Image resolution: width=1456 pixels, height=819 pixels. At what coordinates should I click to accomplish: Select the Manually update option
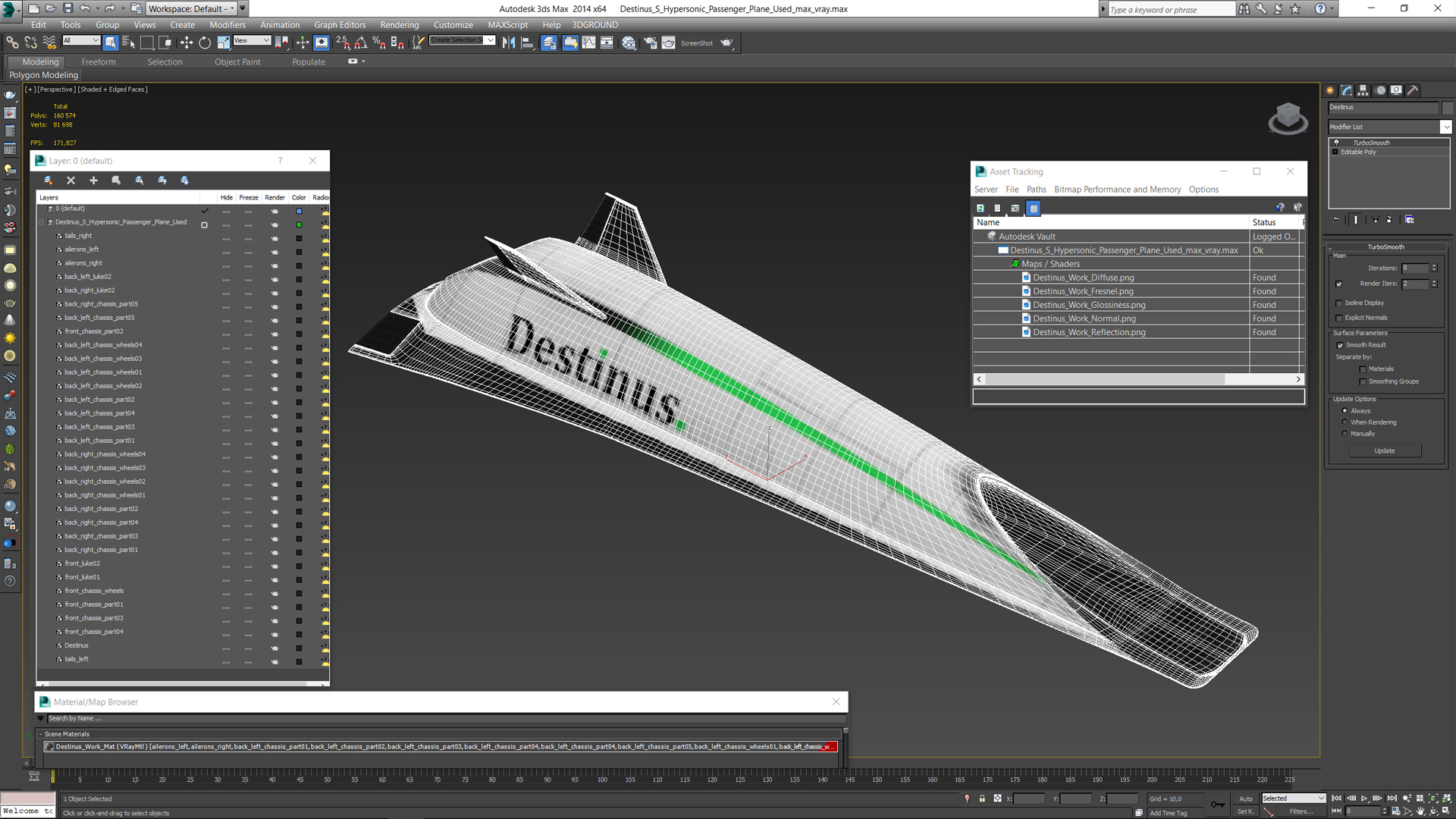pos(1345,434)
